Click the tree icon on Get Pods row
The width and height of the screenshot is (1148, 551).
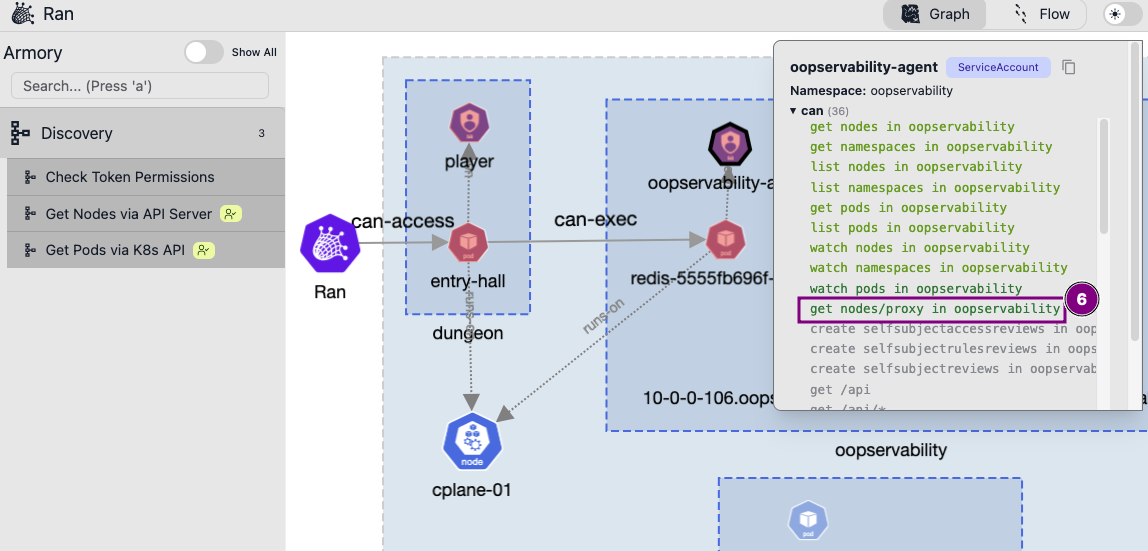30,250
